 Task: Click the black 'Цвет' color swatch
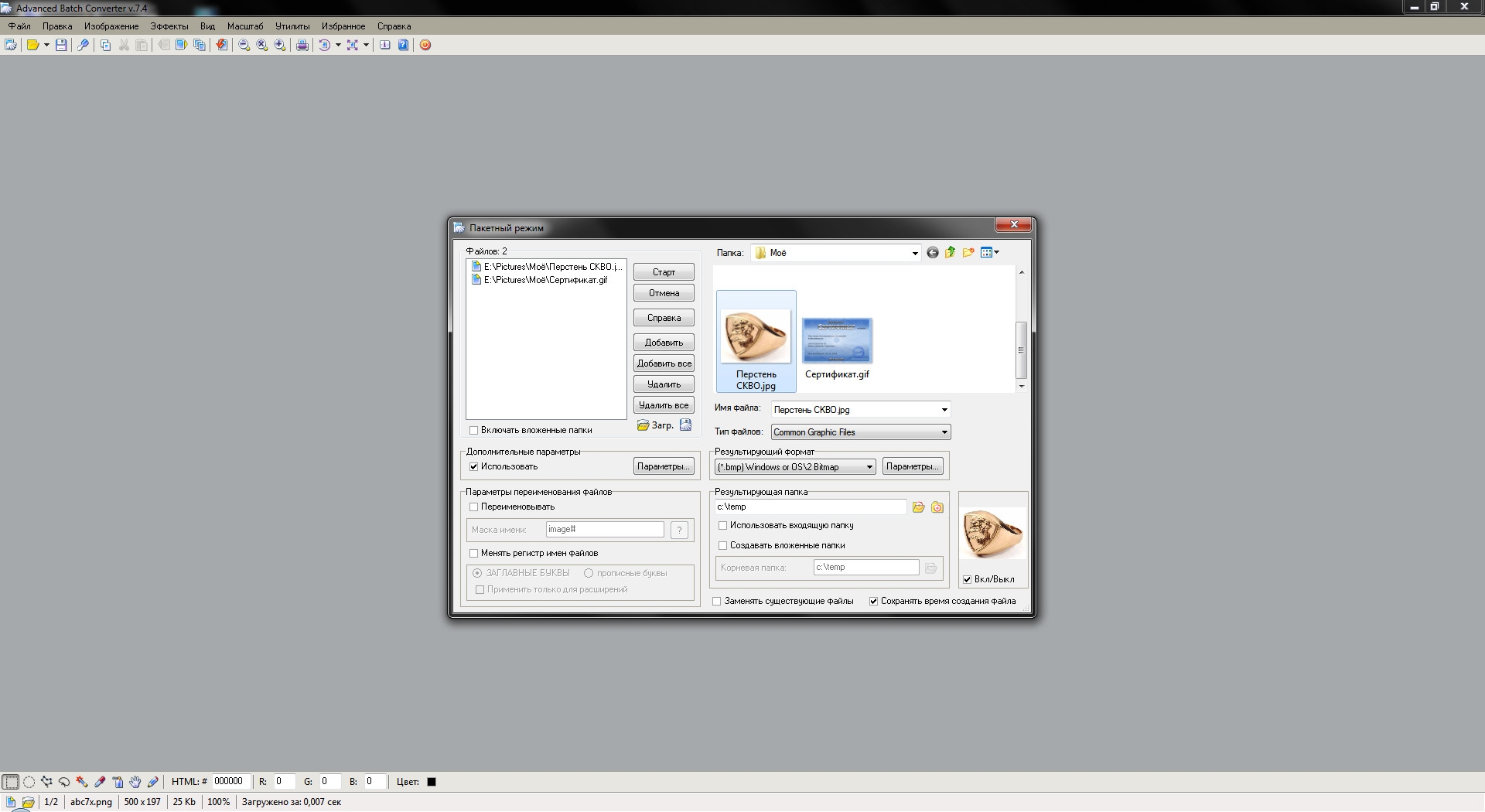(x=432, y=782)
